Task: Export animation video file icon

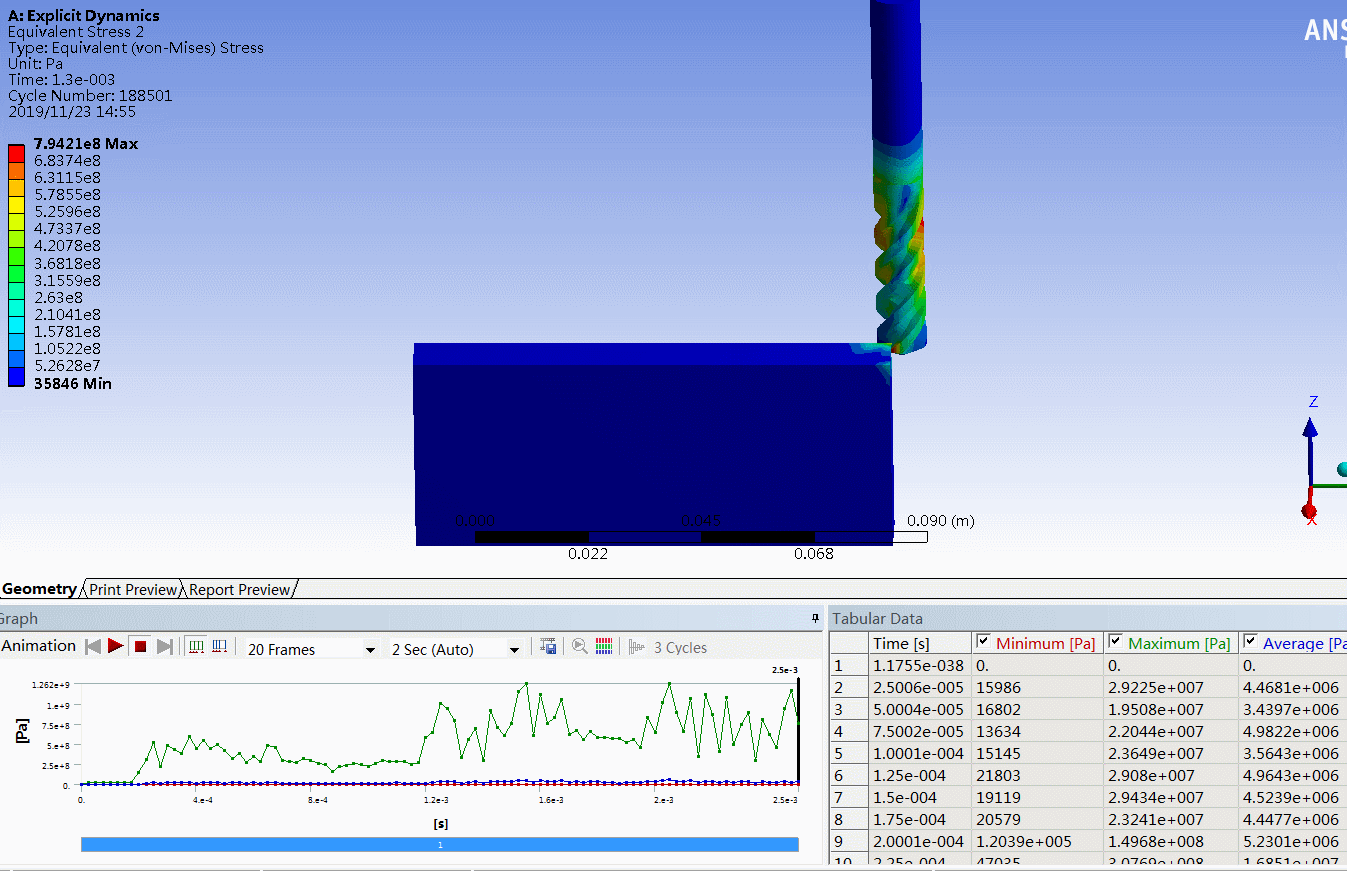Action: pyautogui.click(x=548, y=647)
